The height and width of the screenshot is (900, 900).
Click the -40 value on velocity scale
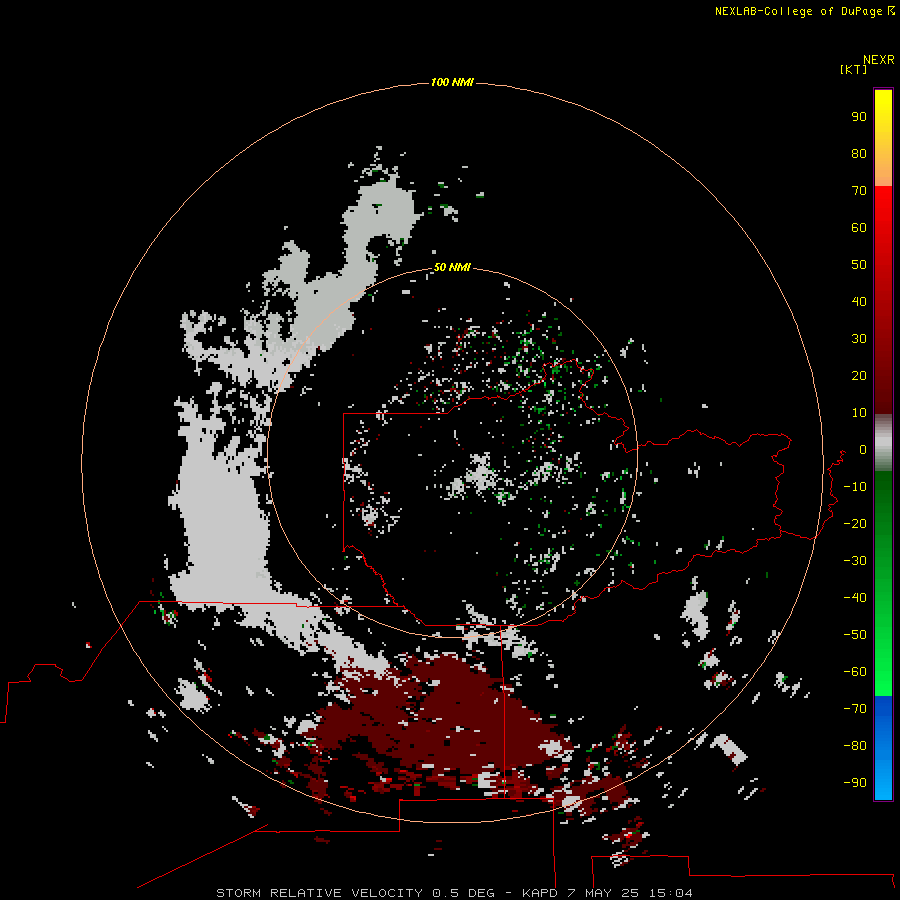click(x=855, y=598)
